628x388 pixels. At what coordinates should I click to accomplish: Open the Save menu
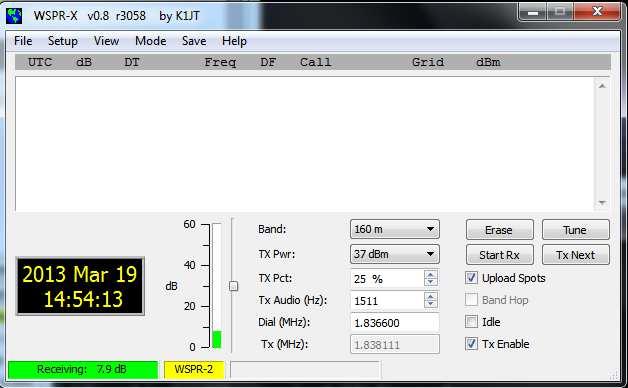(194, 41)
